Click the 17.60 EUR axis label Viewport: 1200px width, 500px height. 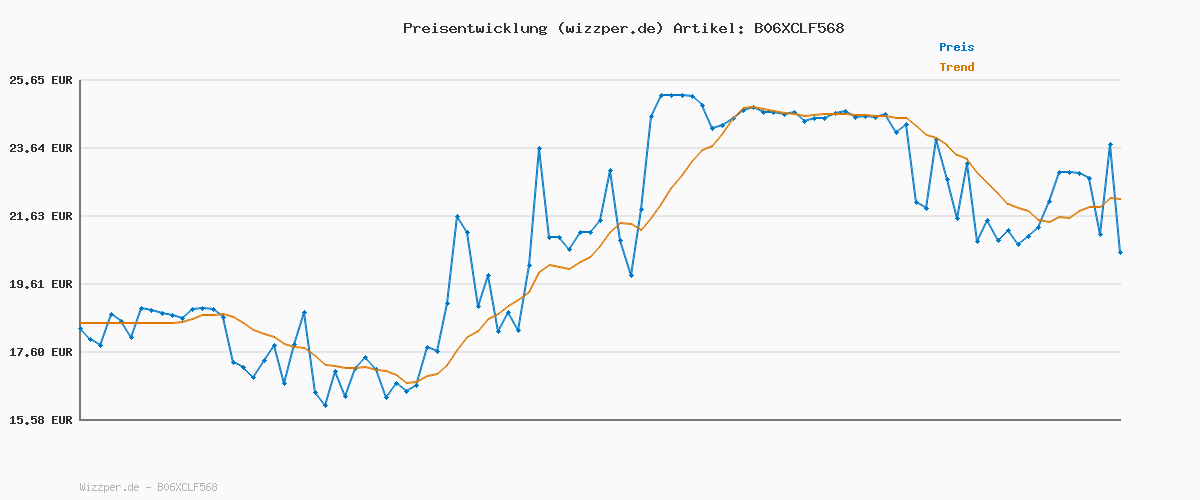click(x=41, y=352)
